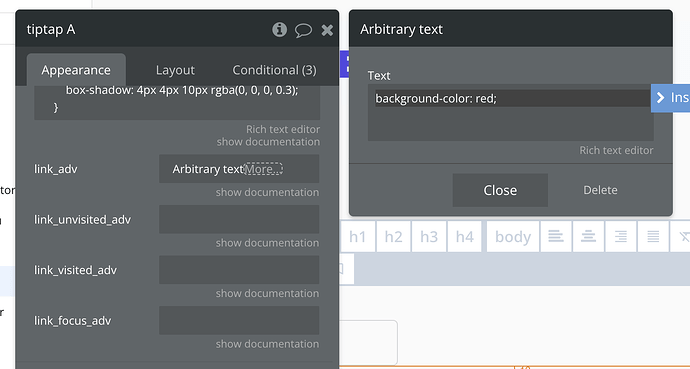
Task: Click the Insert dynamic data button
Action: [x=670, y=98]
